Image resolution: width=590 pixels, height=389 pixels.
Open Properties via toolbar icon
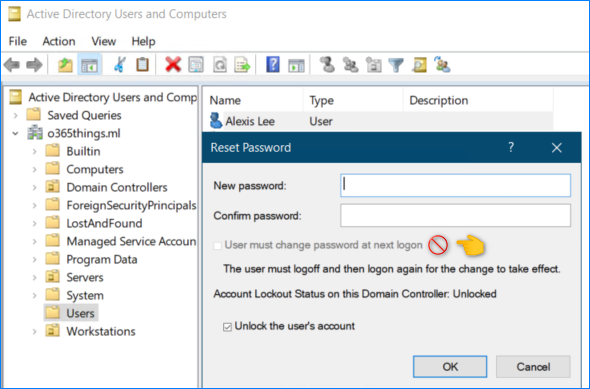click(196, 65)
